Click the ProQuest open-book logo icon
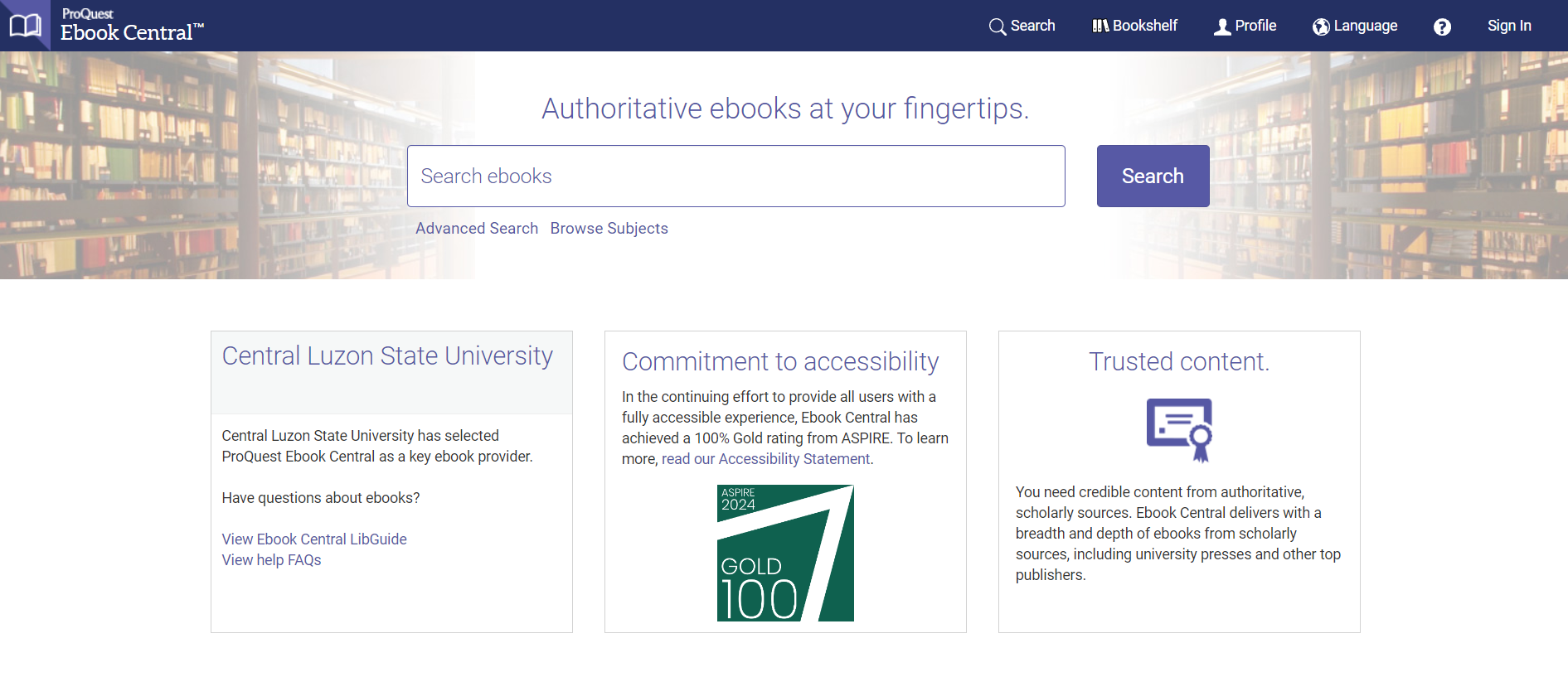This screenshot has height=677, width=1568. pos(25,26)
